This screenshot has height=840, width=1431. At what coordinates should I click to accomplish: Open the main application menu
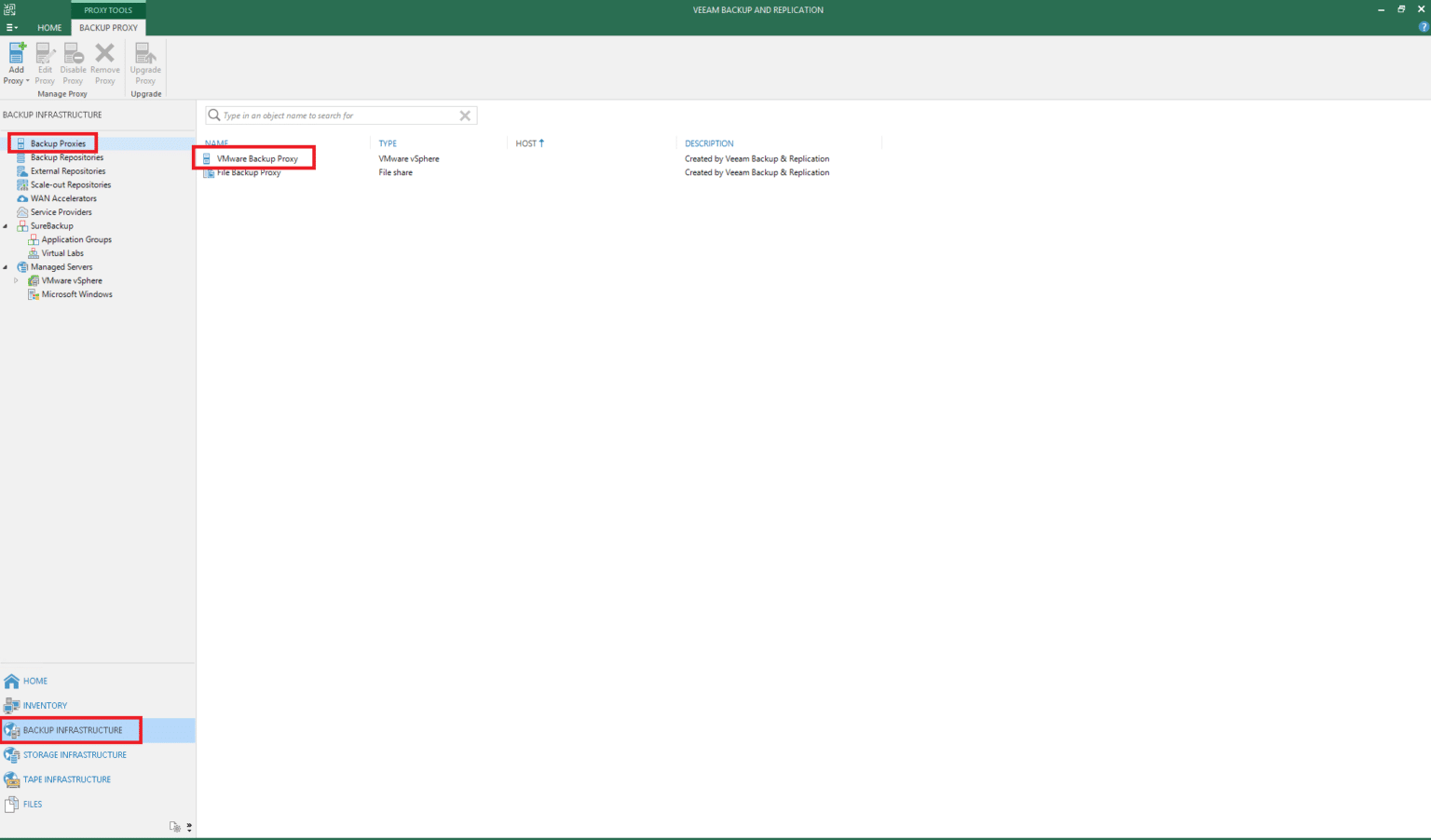[12, 27]
